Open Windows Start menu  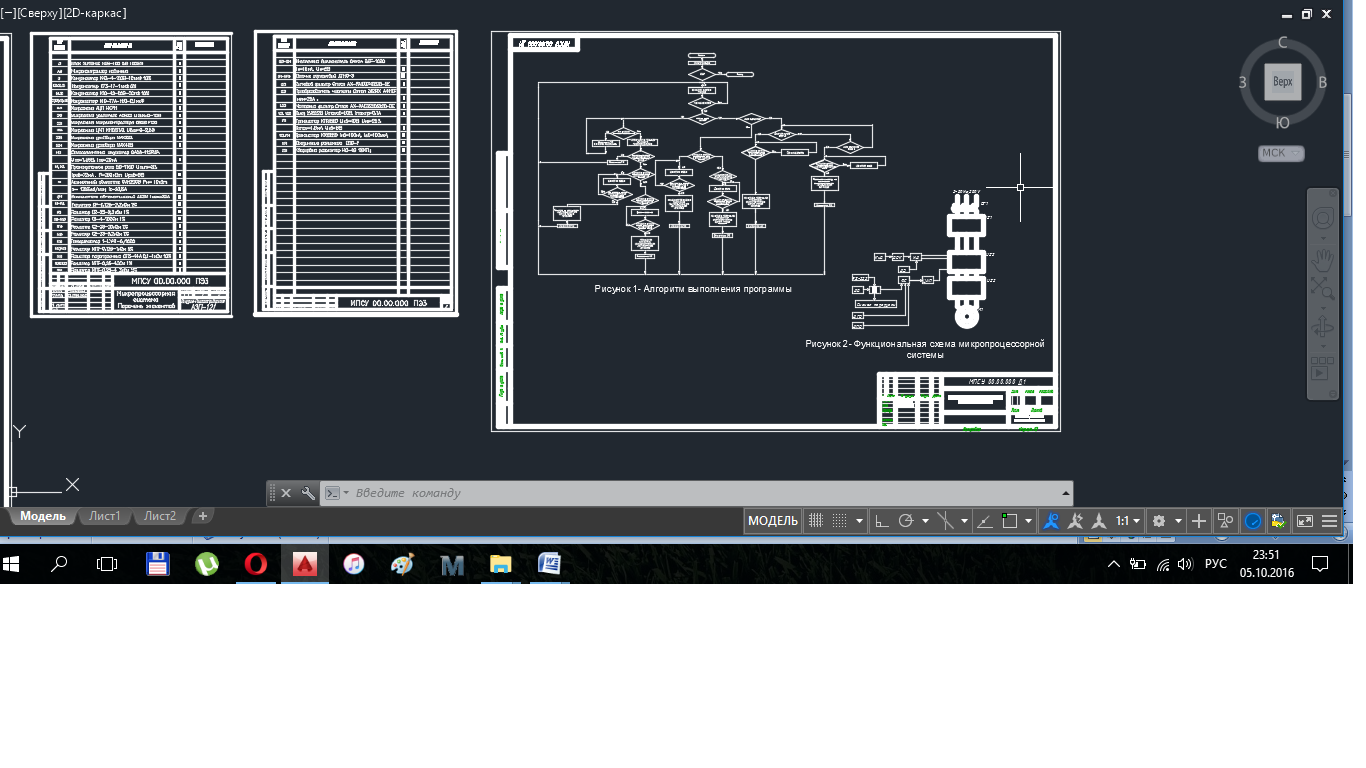point(13,564)
